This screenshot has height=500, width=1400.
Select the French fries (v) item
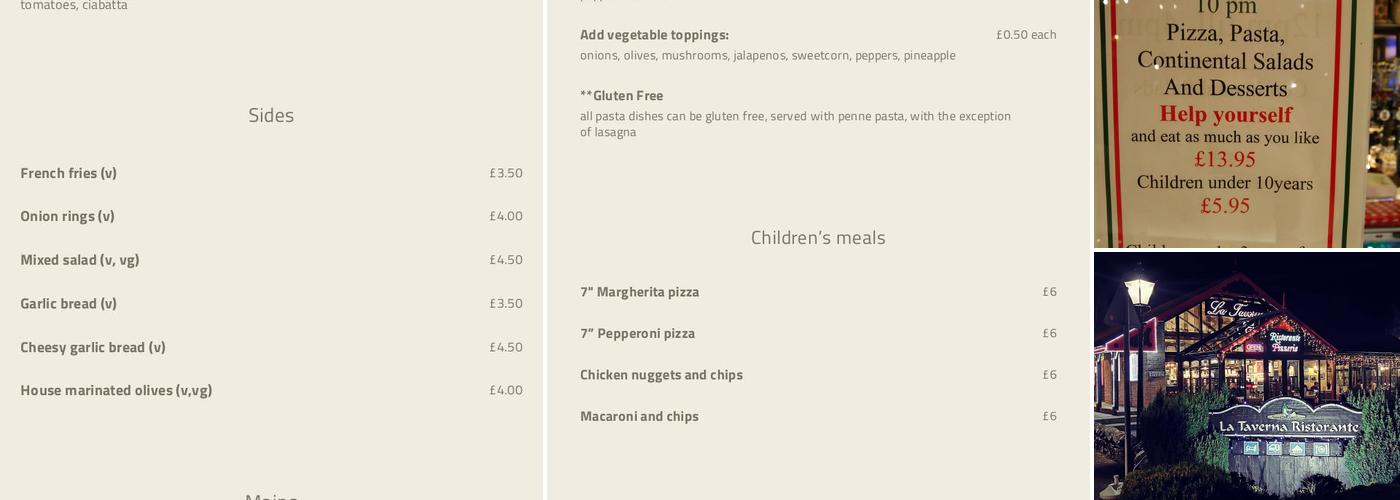69,173
